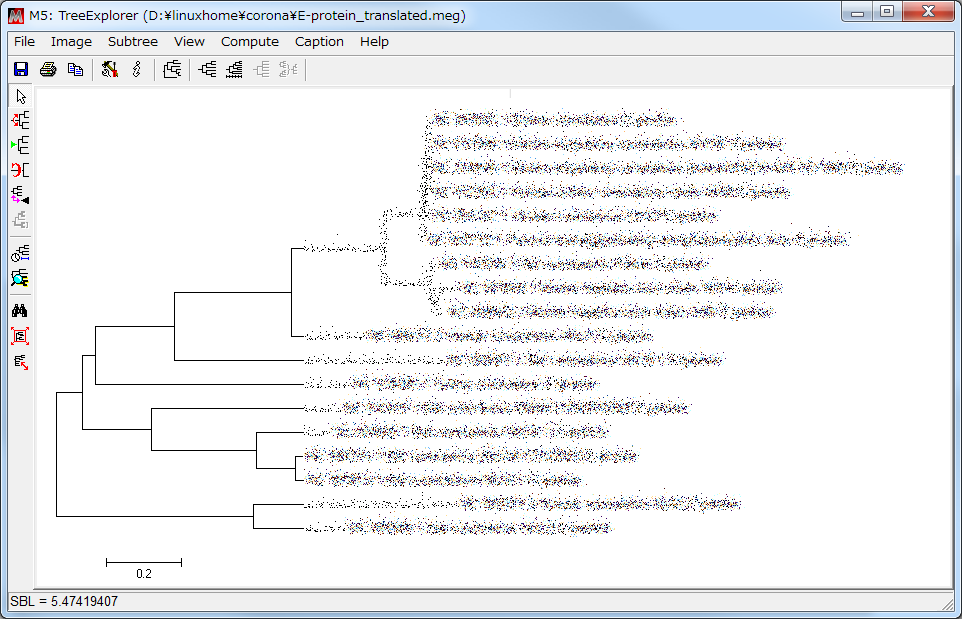
Task: Open the Help menu
Action: tap(374, 42)
